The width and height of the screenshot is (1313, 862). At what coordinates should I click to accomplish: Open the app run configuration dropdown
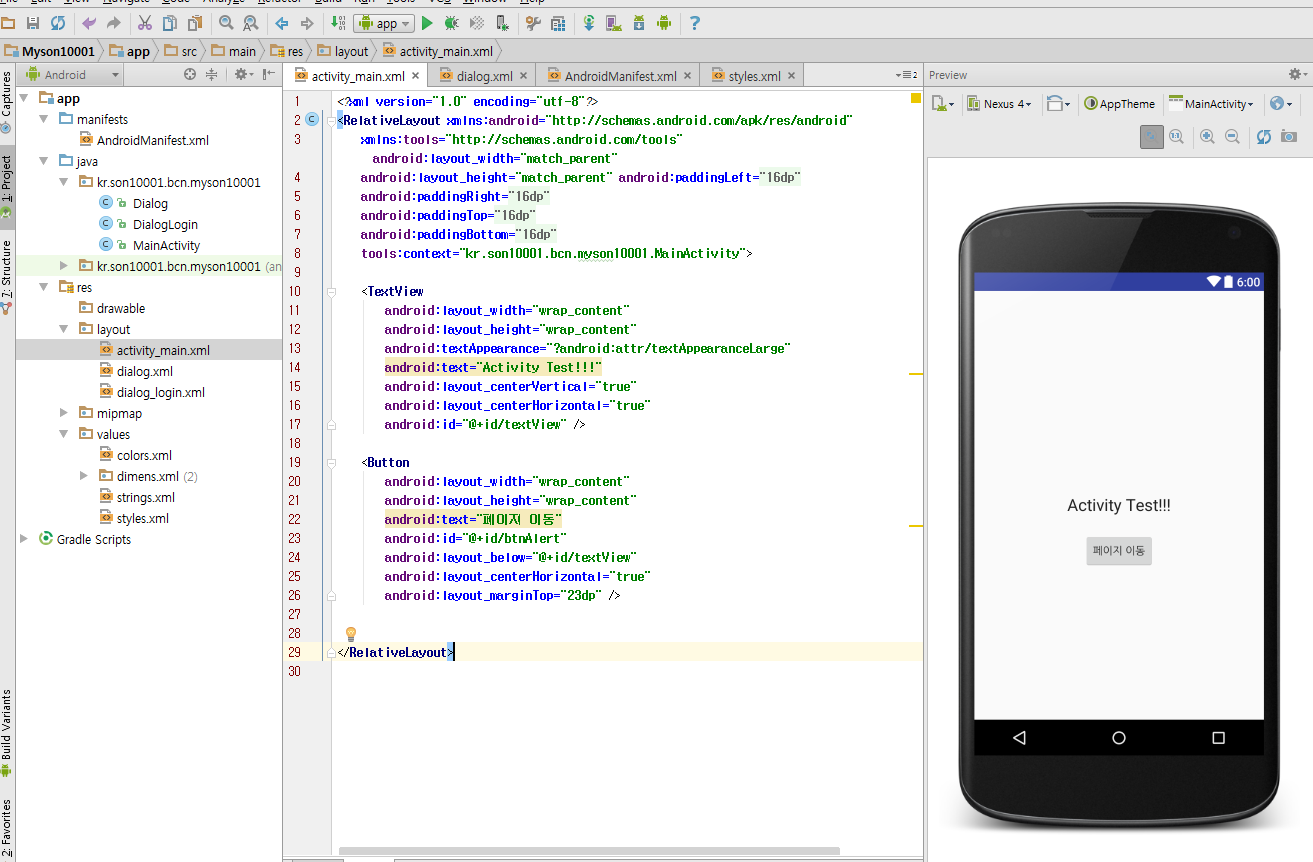(x=383, y=23)
